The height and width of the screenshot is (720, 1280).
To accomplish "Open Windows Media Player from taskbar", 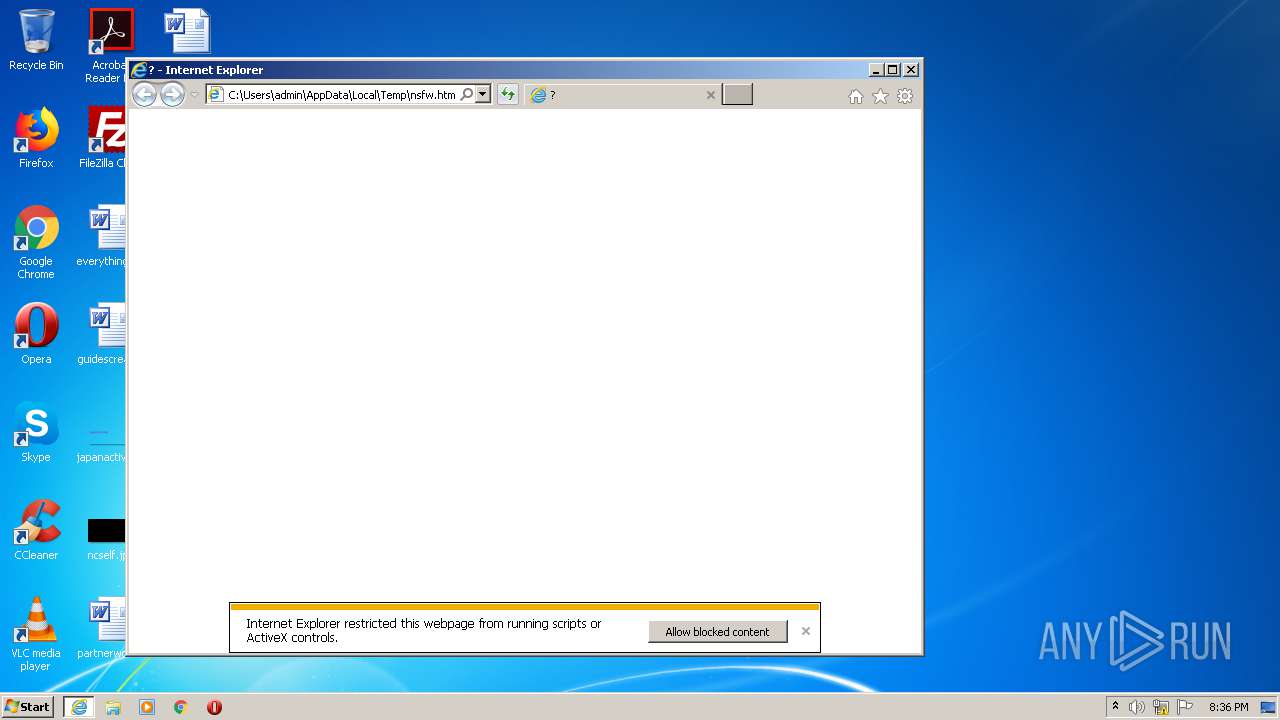I will click(x=147, y=707).
